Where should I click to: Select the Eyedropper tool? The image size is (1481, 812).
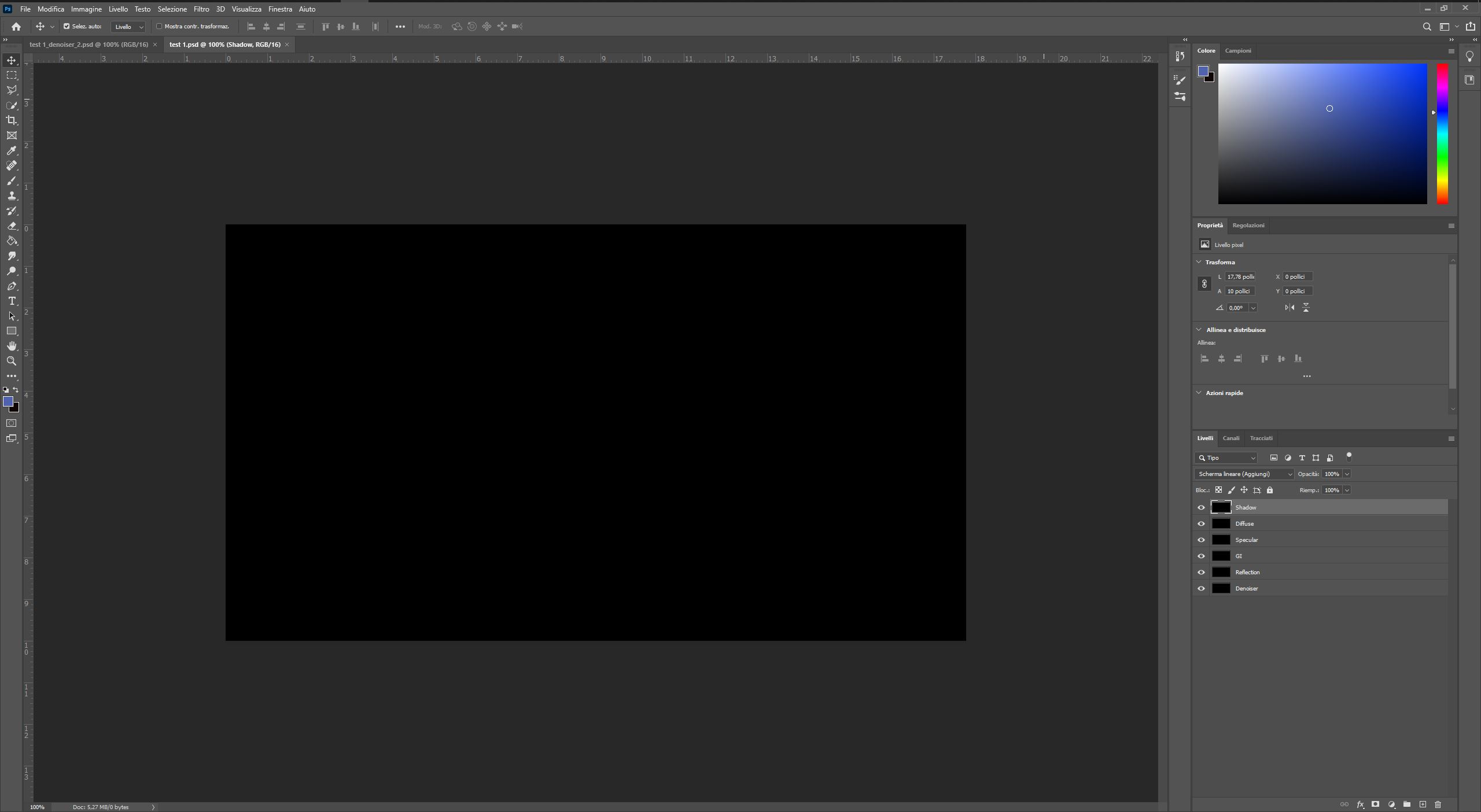click(x=12, y=151)
